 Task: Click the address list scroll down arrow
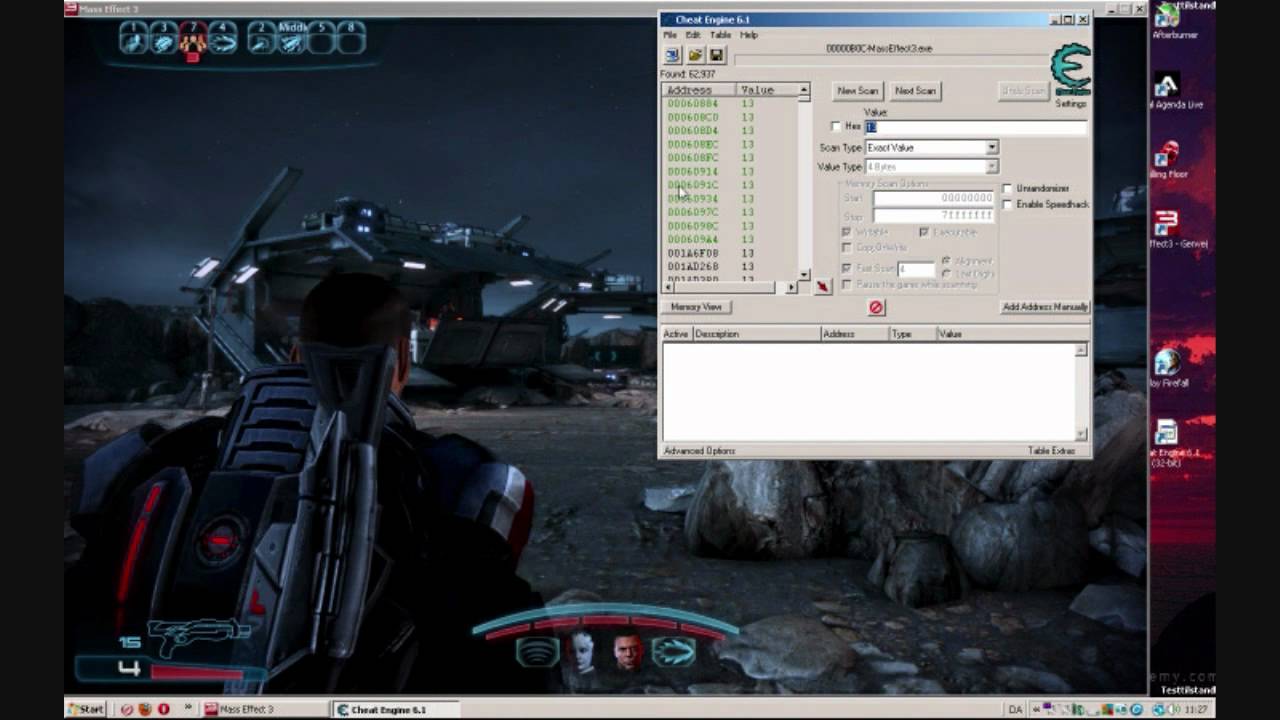point(803,274)
